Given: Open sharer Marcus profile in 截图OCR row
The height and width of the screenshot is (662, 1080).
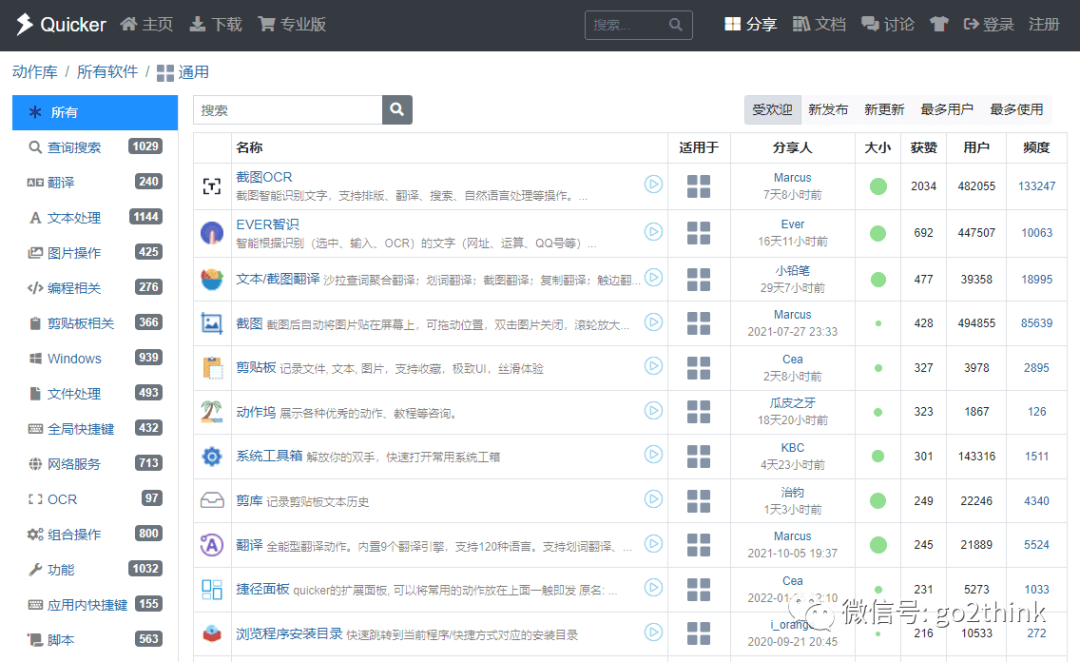Looking at the screenshot, I should (x=792, y=178).
